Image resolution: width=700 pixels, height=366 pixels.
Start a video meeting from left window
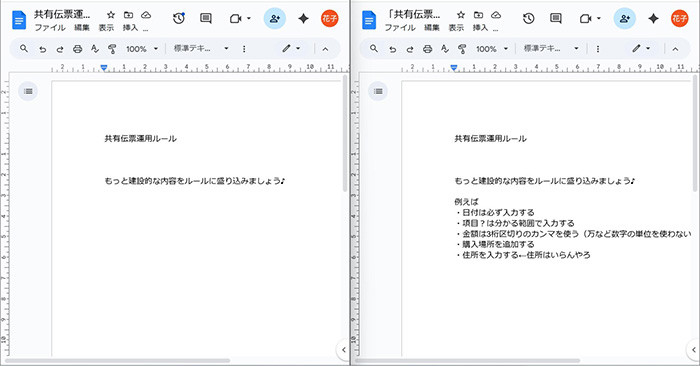point(235,19)
